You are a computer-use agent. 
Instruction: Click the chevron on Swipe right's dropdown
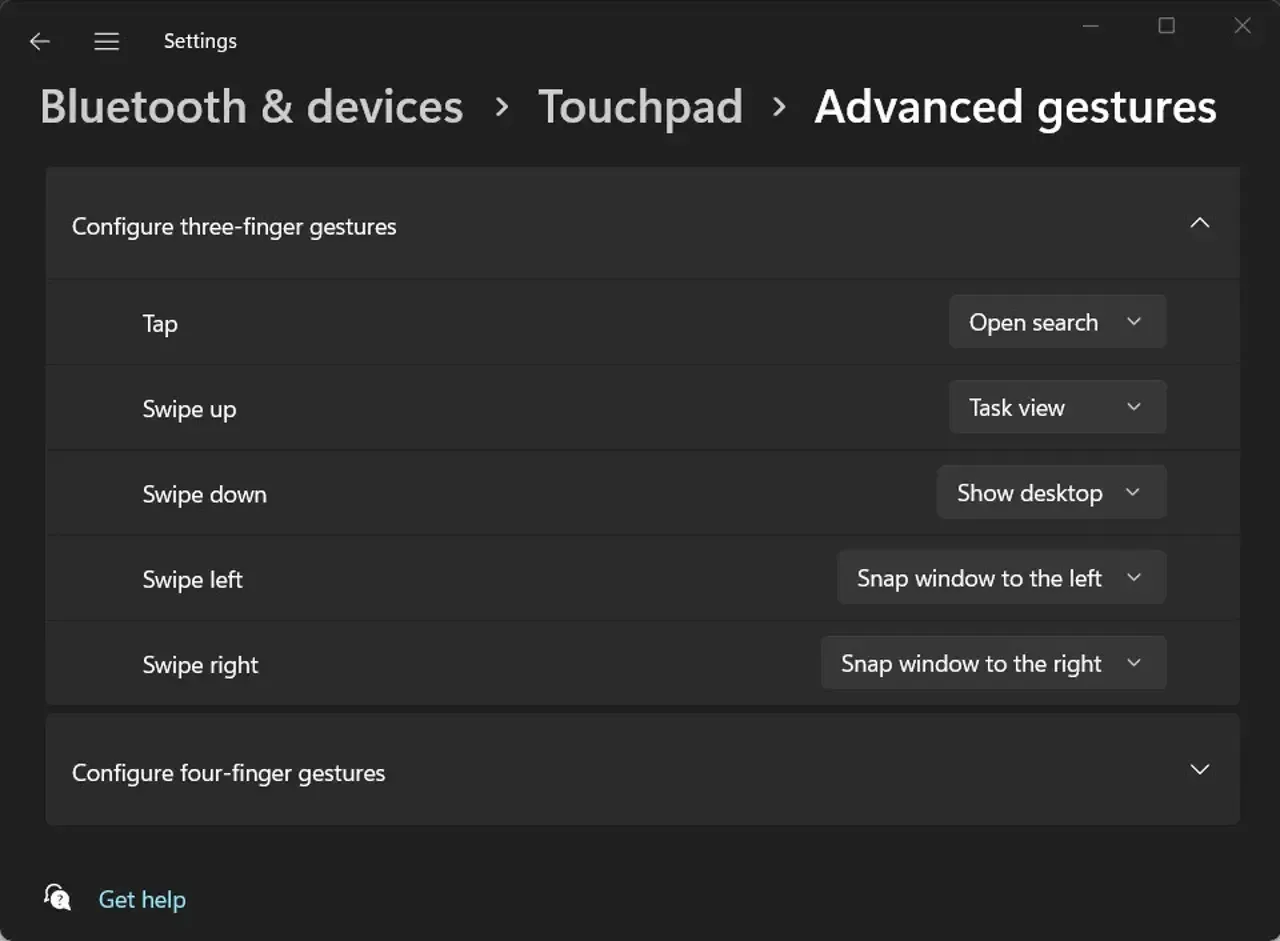click(x=1134, y=662)
